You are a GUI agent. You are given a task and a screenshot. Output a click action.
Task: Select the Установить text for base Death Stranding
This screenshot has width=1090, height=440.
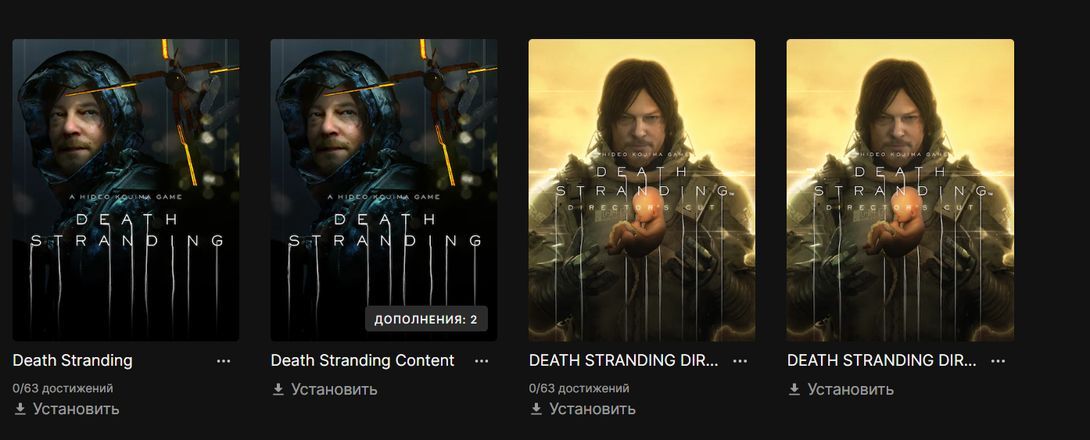(x=76, y=409)
